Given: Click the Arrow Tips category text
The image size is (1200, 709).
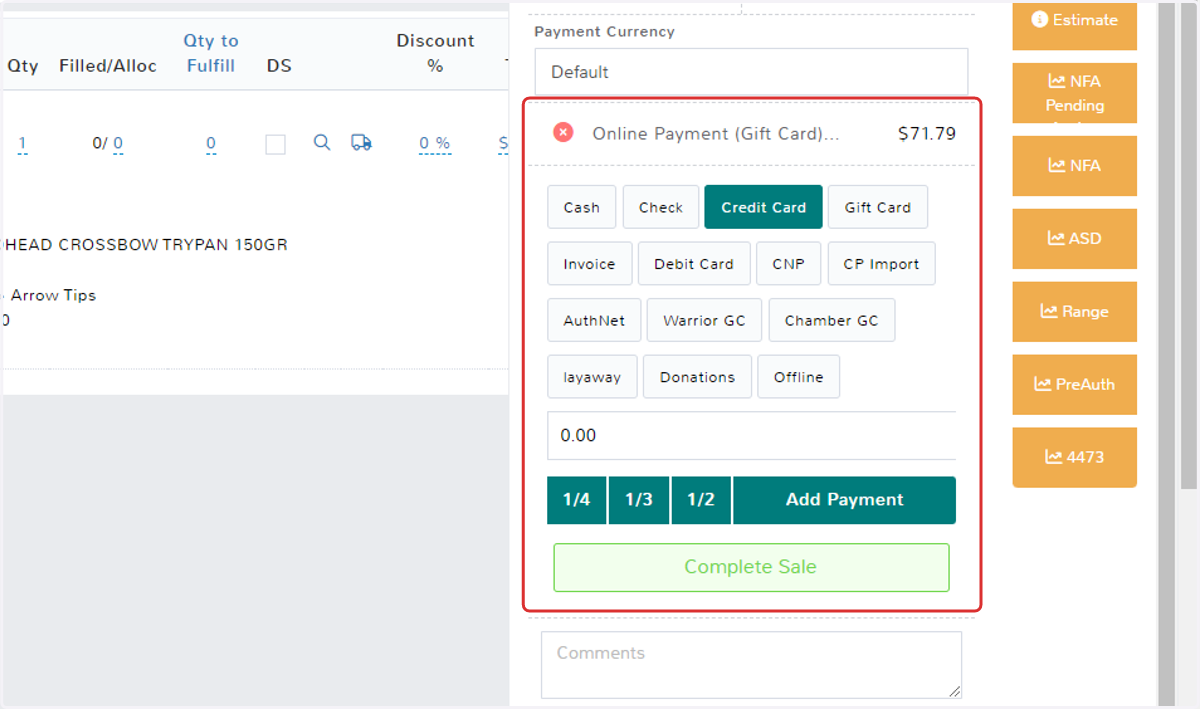Looking at the screenshot, I should pyautogui.click(x=53, y=295).
